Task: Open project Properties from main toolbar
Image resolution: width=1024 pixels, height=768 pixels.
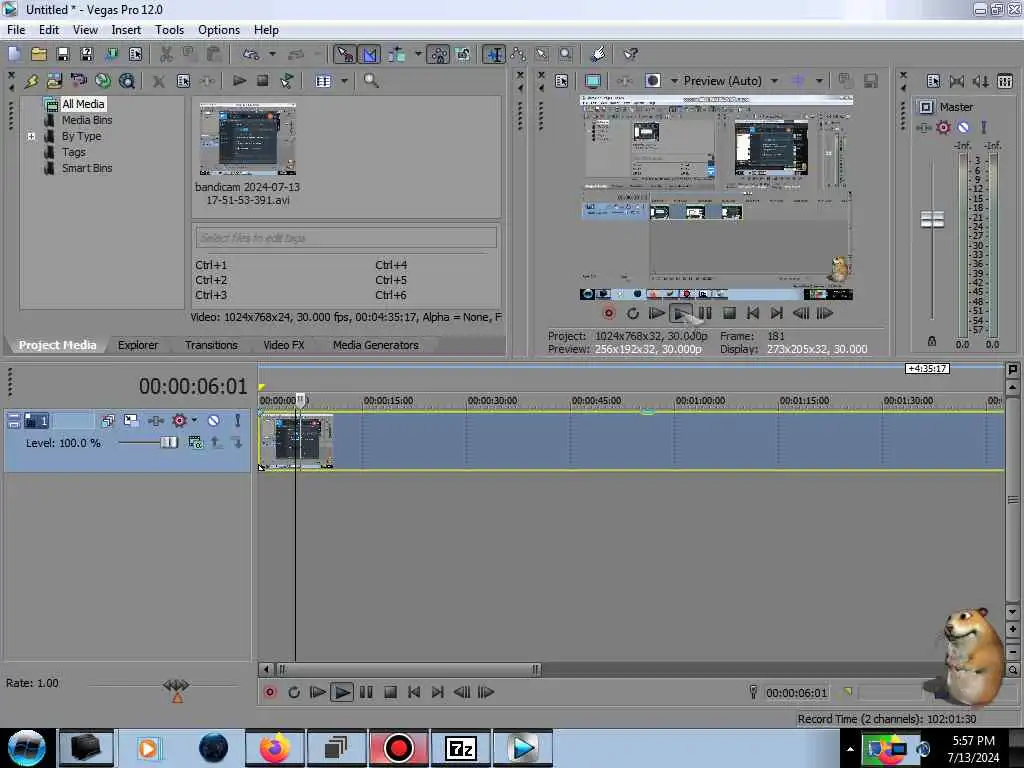Action: tap(135, 54)
